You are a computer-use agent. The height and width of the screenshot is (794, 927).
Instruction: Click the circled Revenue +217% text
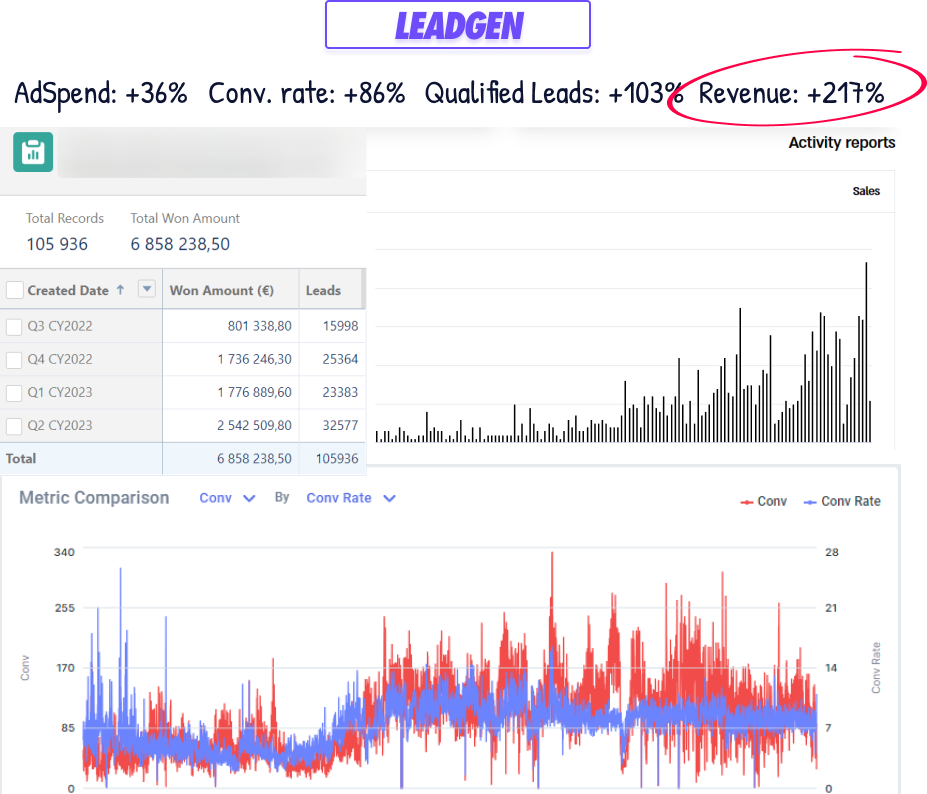(791, 94)
